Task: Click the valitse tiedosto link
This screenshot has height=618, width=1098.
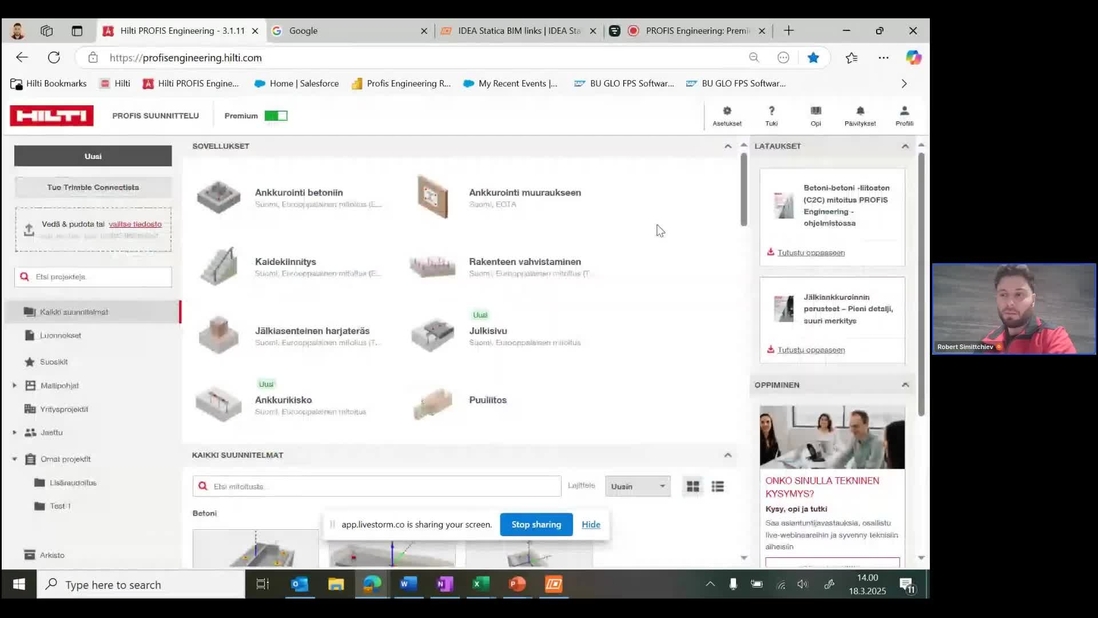Action: pyautogui.click(x=135, y=224)
